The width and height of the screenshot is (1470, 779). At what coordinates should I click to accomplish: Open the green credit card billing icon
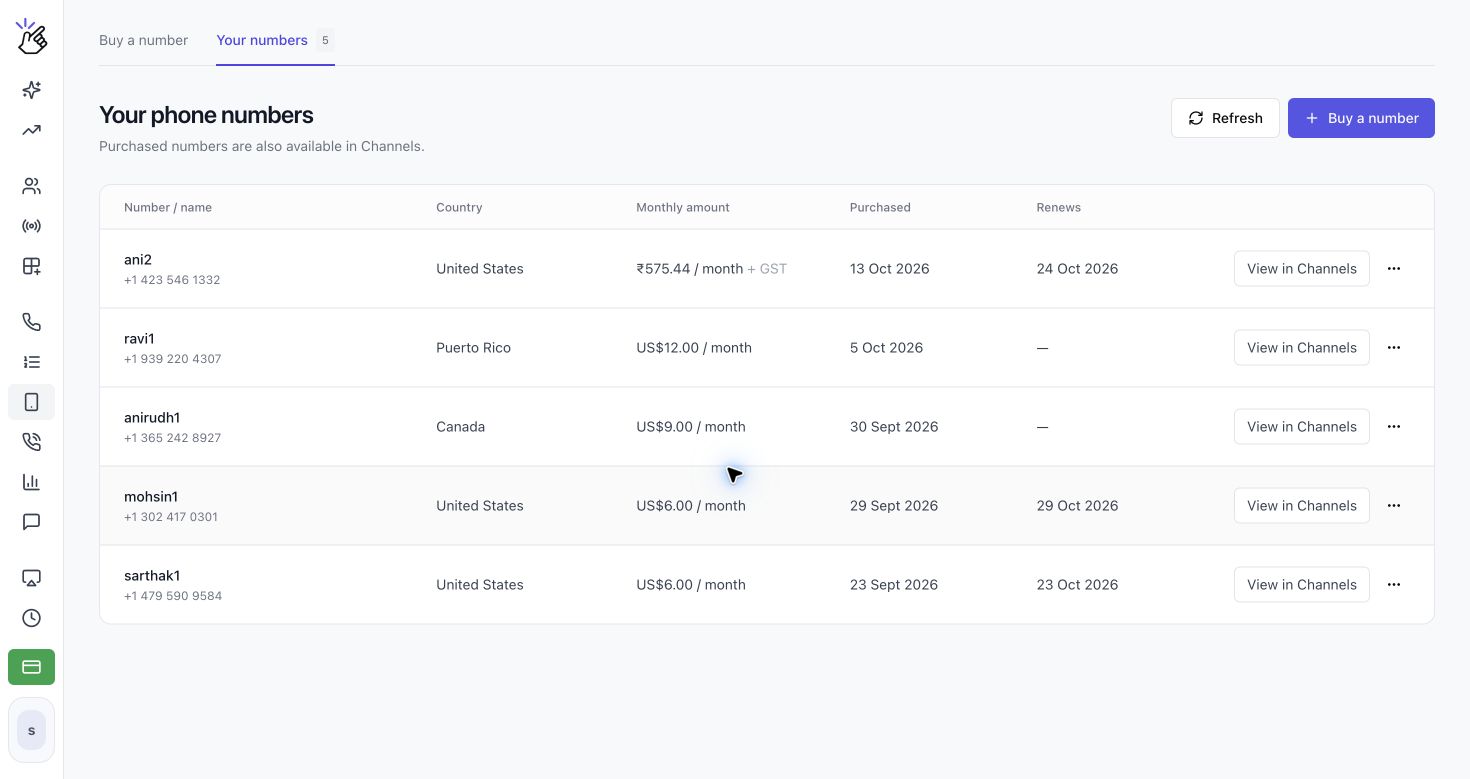31,667
